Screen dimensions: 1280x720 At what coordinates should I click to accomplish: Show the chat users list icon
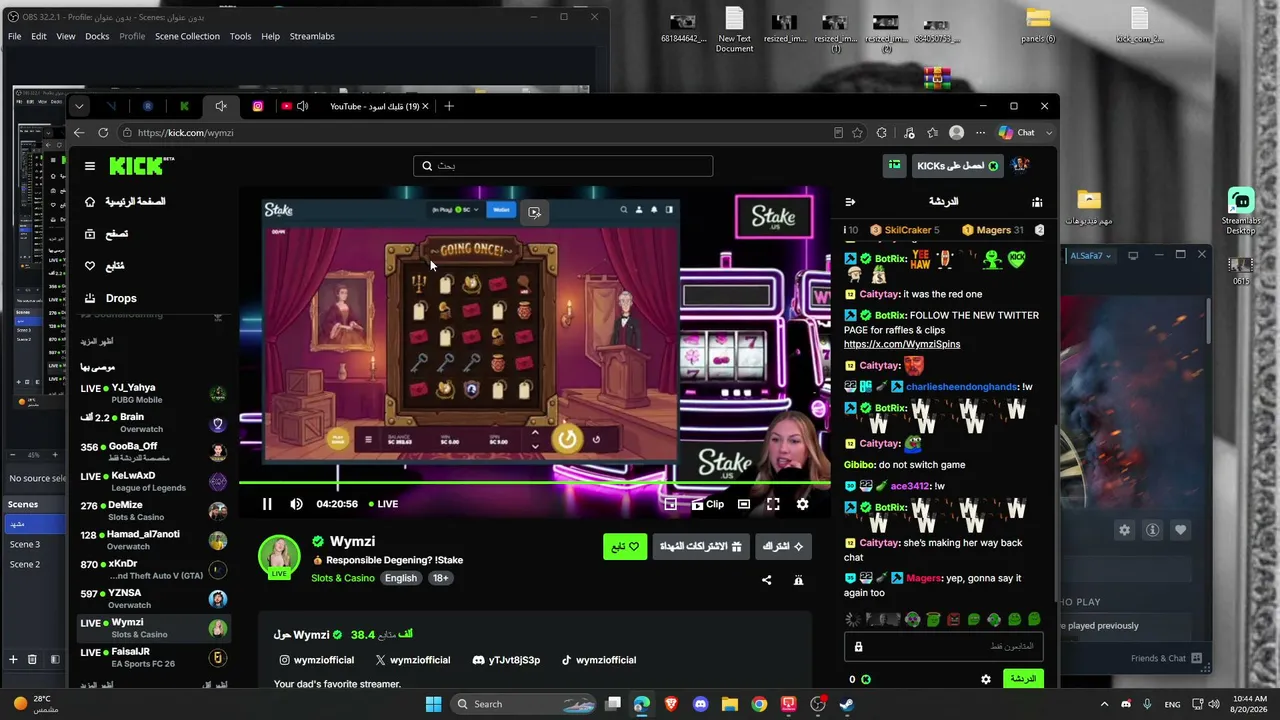(1037, 202)
